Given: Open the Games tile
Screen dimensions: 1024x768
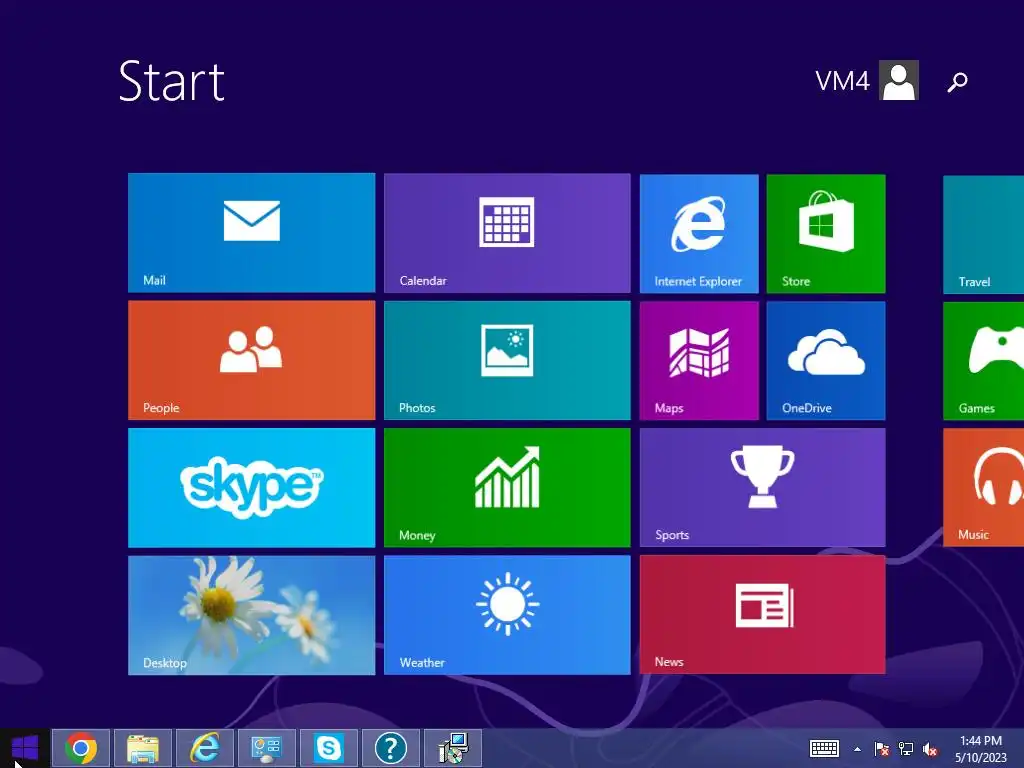Looking at the screenshot, I should tap(984, 360).
